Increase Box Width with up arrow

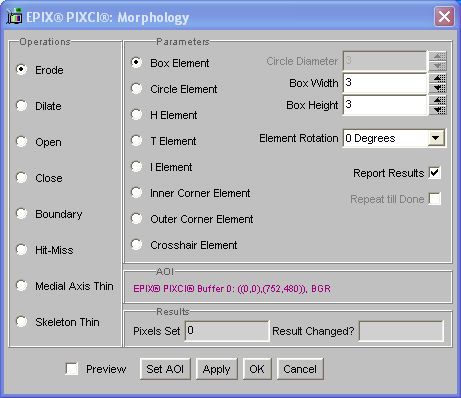point(438,78)
